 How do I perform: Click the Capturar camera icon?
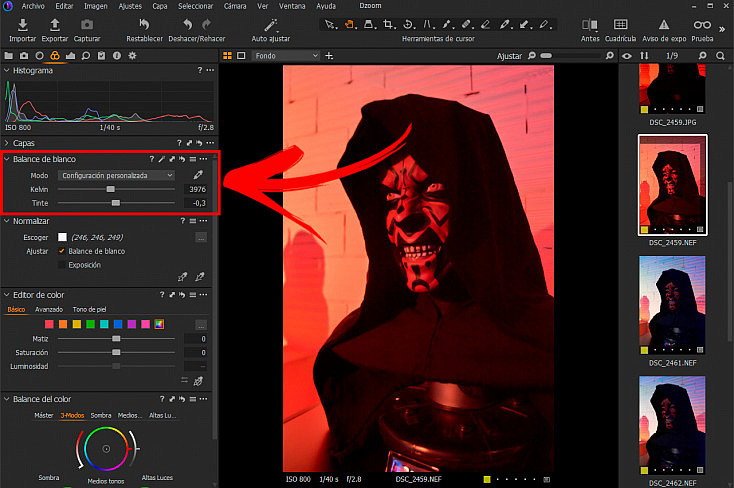[x=87, y=24]
